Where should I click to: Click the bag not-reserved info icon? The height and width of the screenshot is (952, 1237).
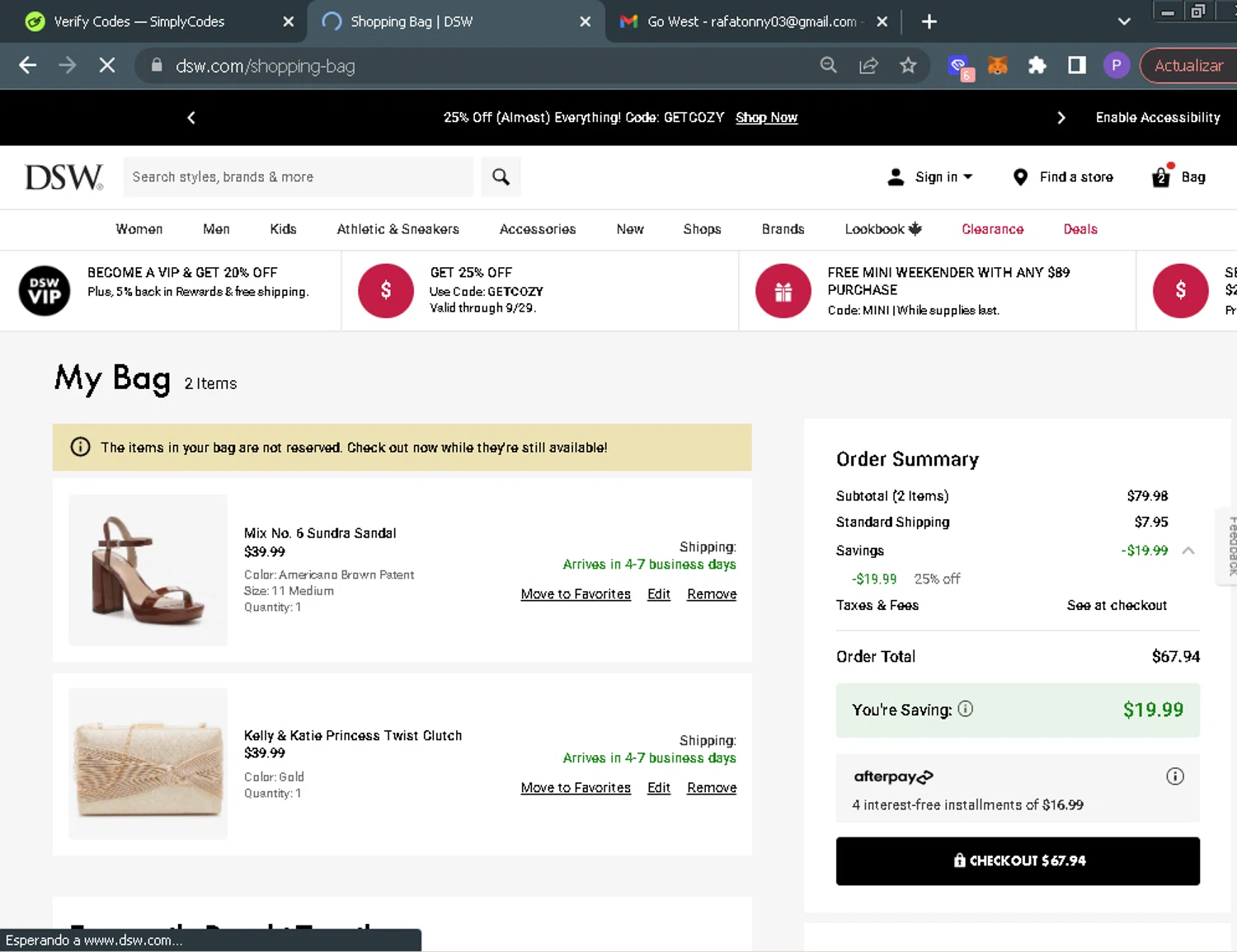tap(80, 448)
